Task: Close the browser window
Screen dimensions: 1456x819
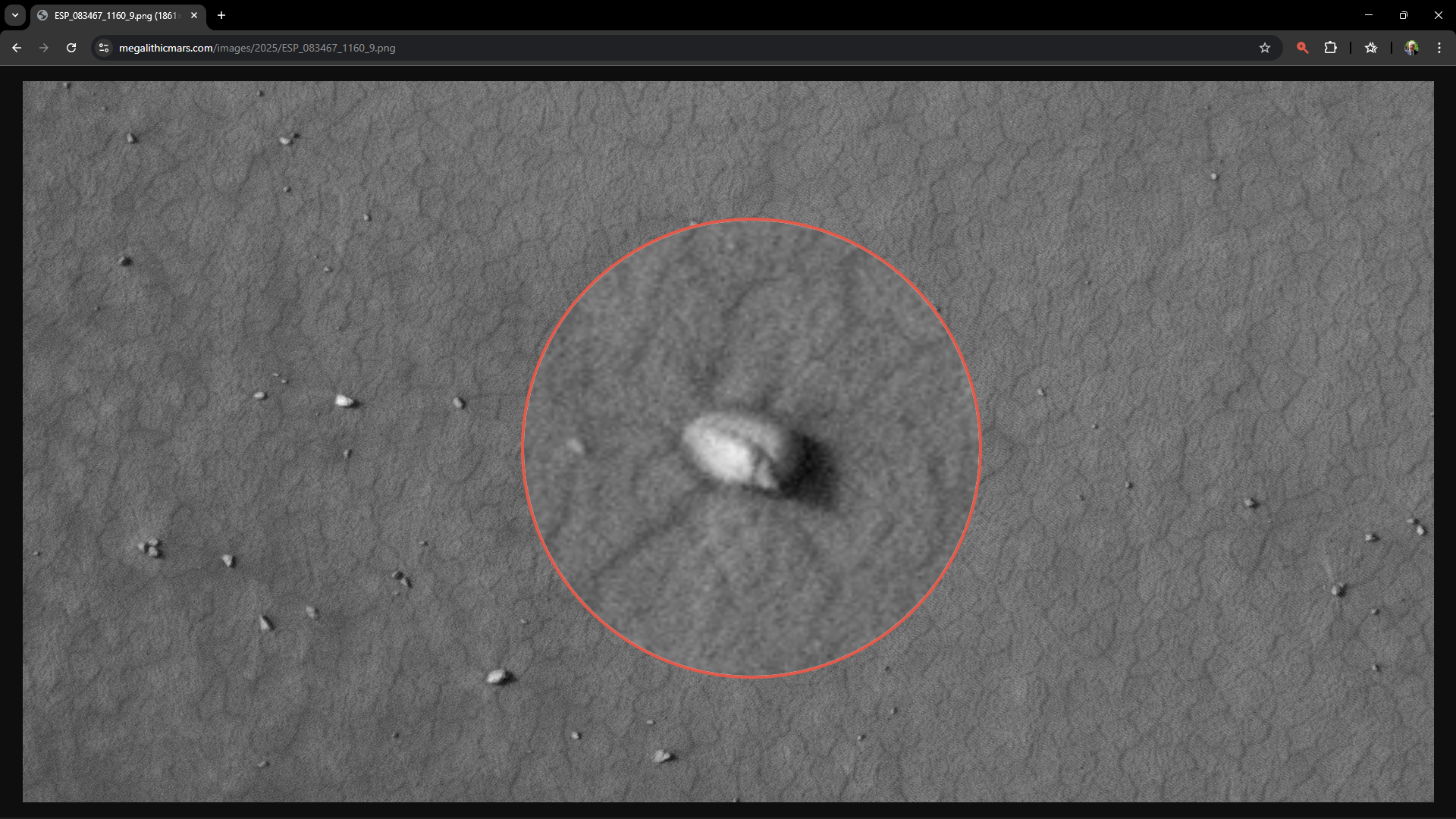Action: pyautogui.click(x=1439, y=15)
